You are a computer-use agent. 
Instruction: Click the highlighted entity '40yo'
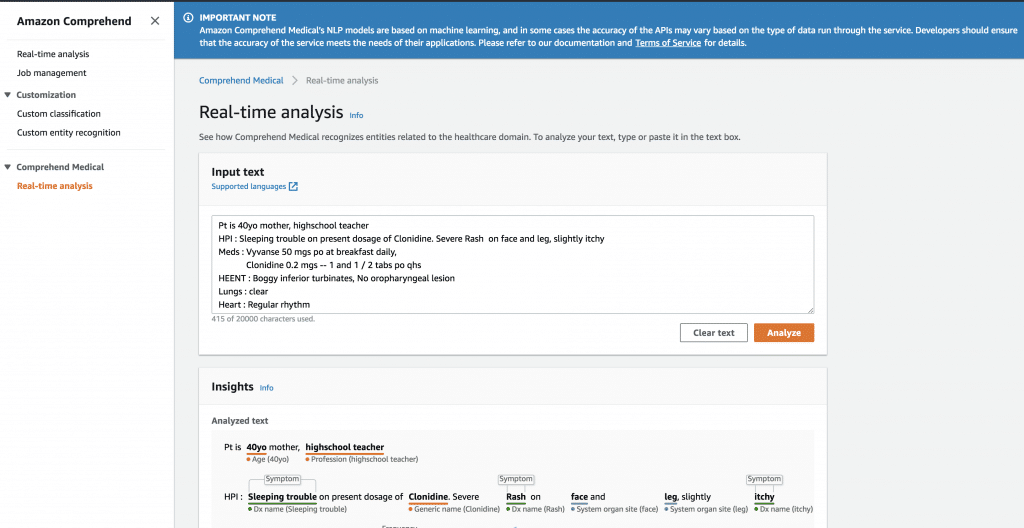257,447
